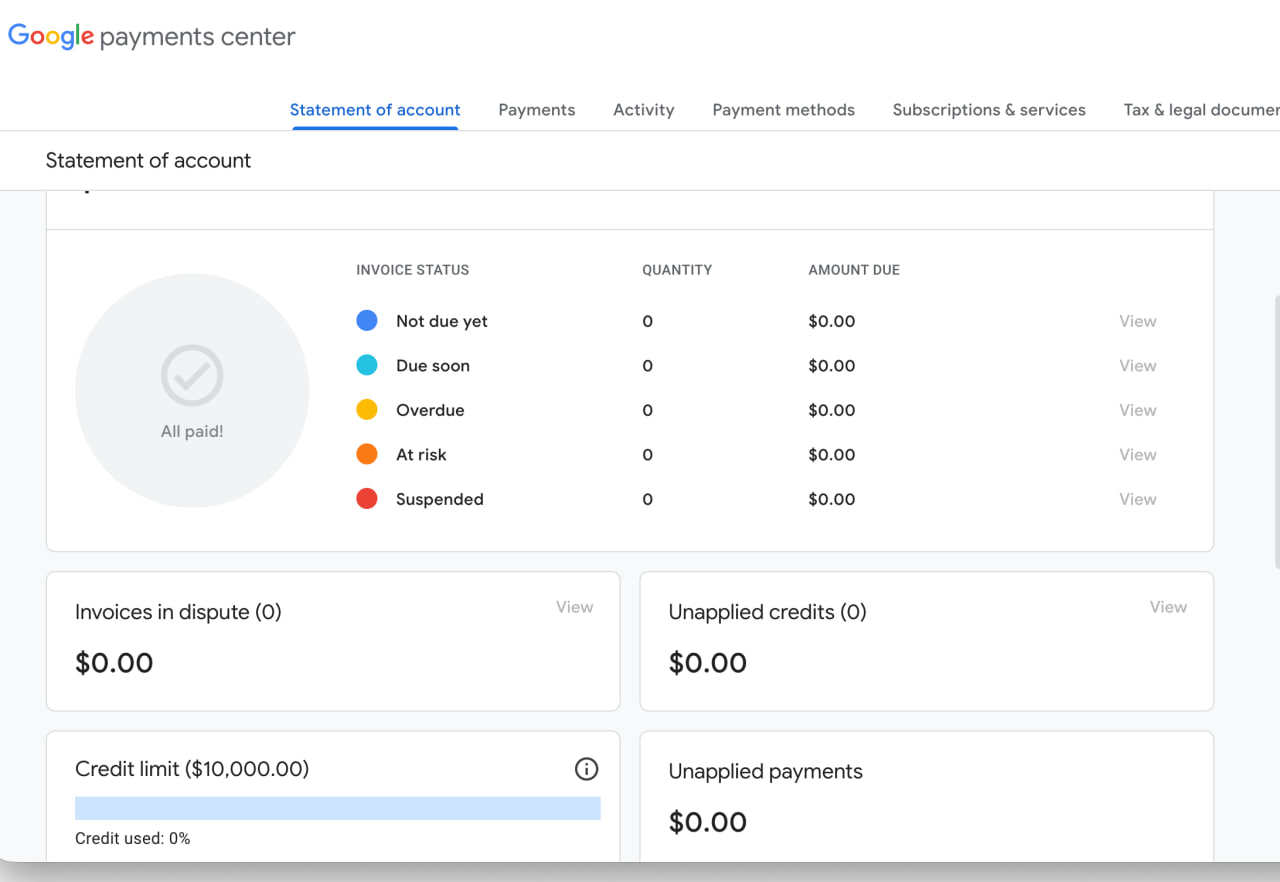Screen dimensions: 1280x882
Task: Click the Not due yet row $0.00 amount
Action: click(832, 321)
